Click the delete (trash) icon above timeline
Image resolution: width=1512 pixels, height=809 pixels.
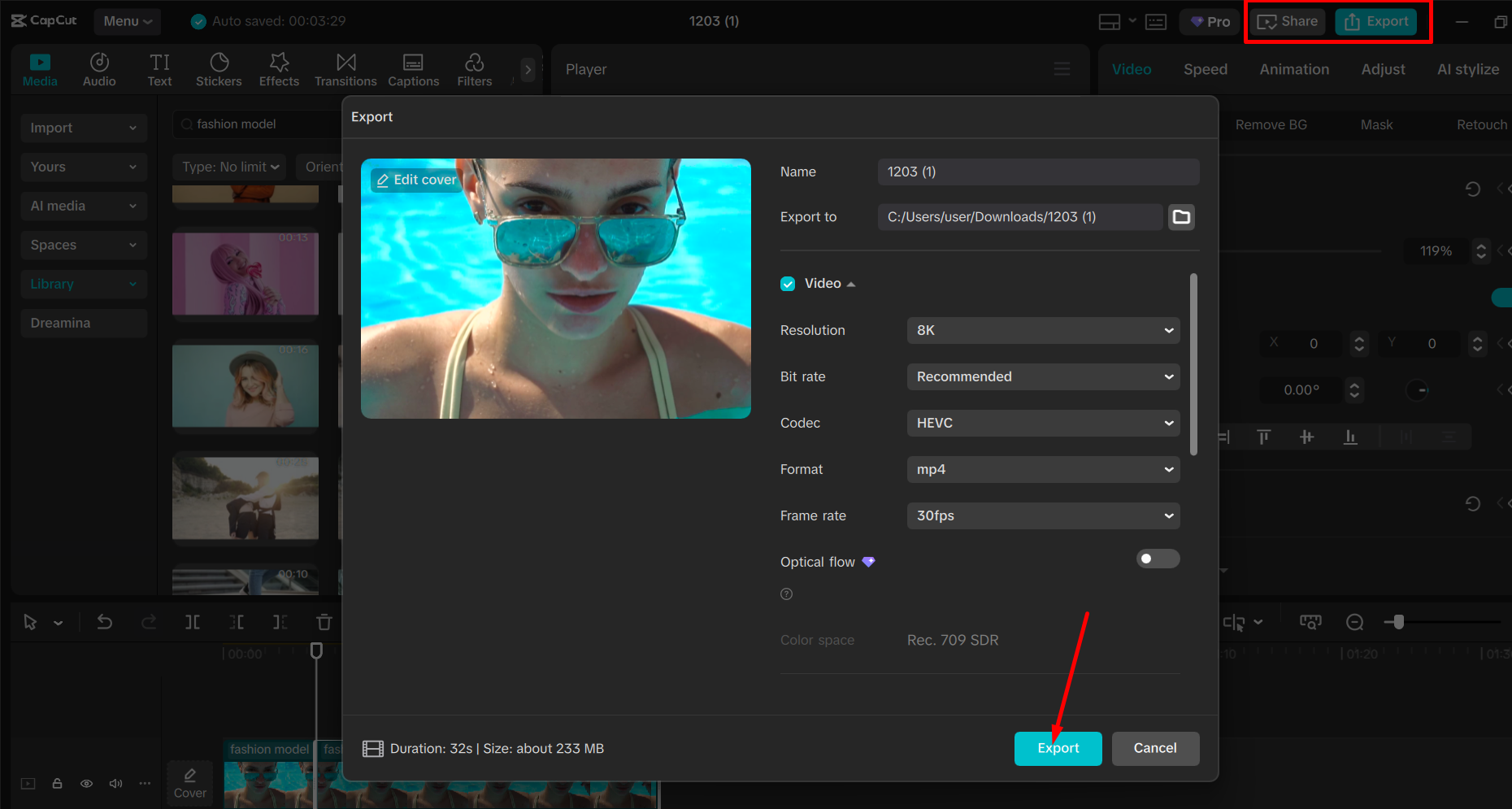click(x=324, y=622)
